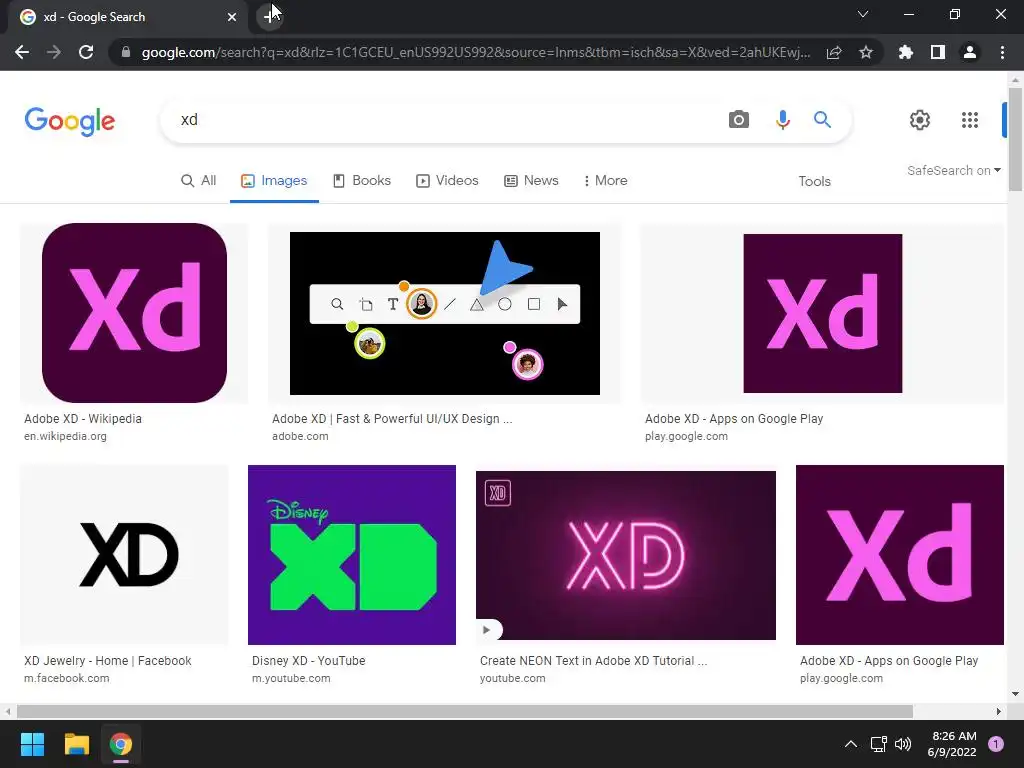Click the vertical scrollbar thumb

(x=1015, y=138)
